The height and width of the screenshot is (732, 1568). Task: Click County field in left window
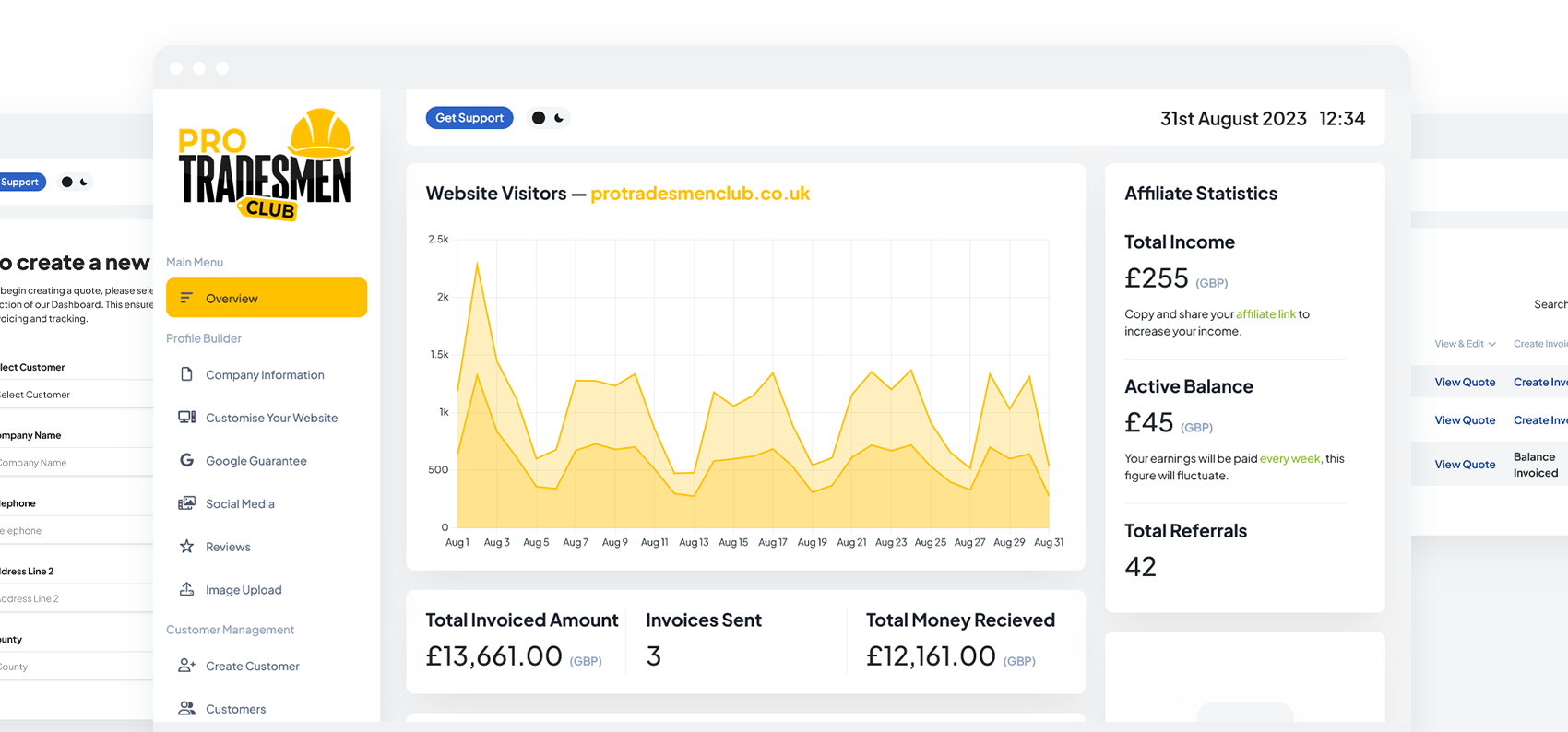(x=77, y=667)
